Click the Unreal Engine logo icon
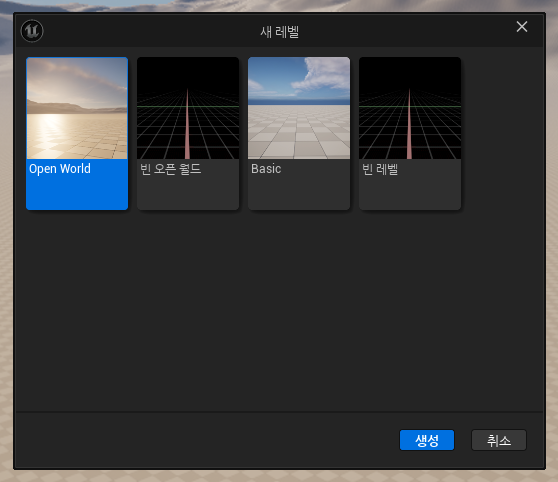This screenshot has width=558, height=482. point(32,31)
